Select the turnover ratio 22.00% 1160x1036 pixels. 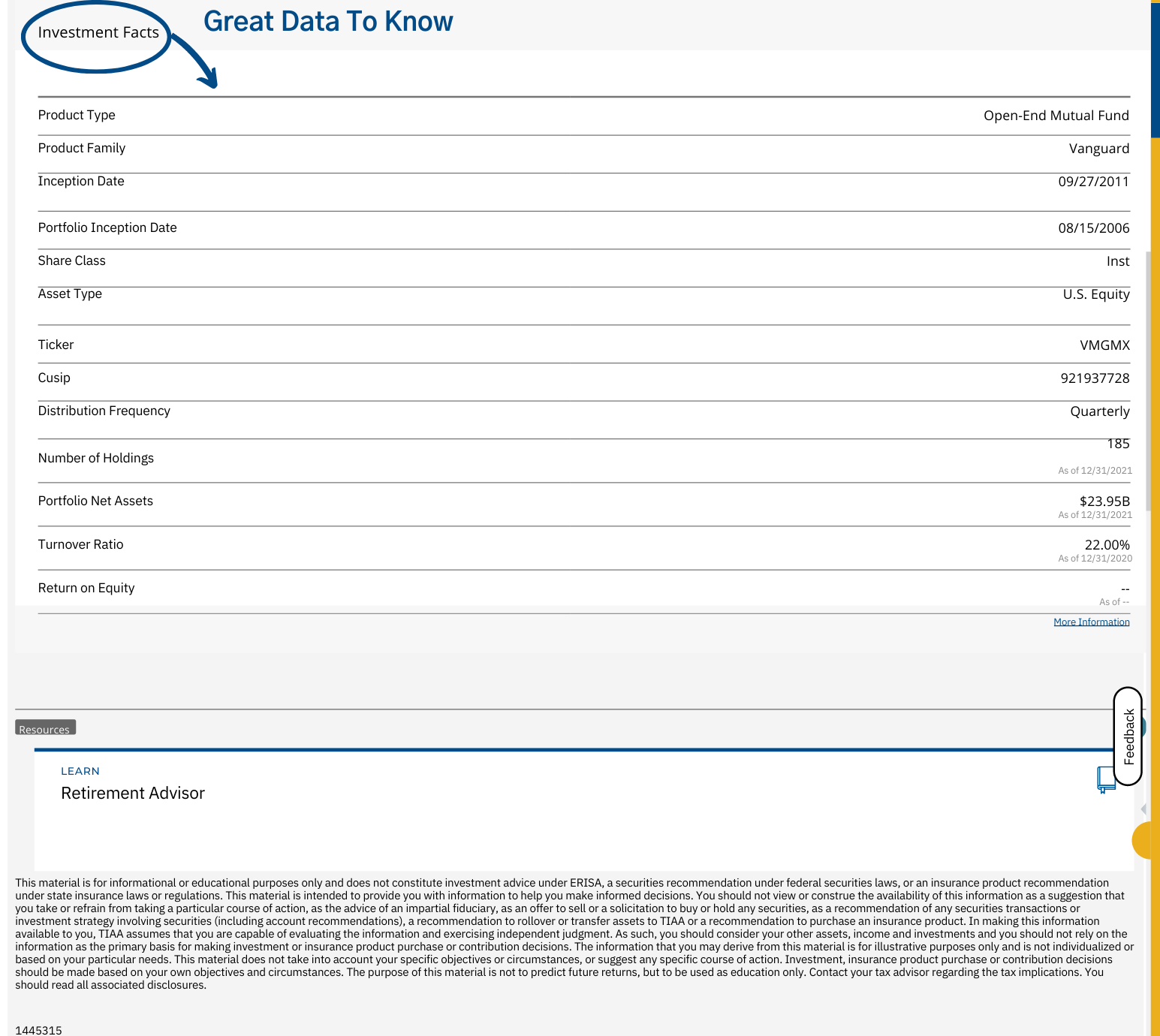pyautogui.click(x=1107, y=545)
